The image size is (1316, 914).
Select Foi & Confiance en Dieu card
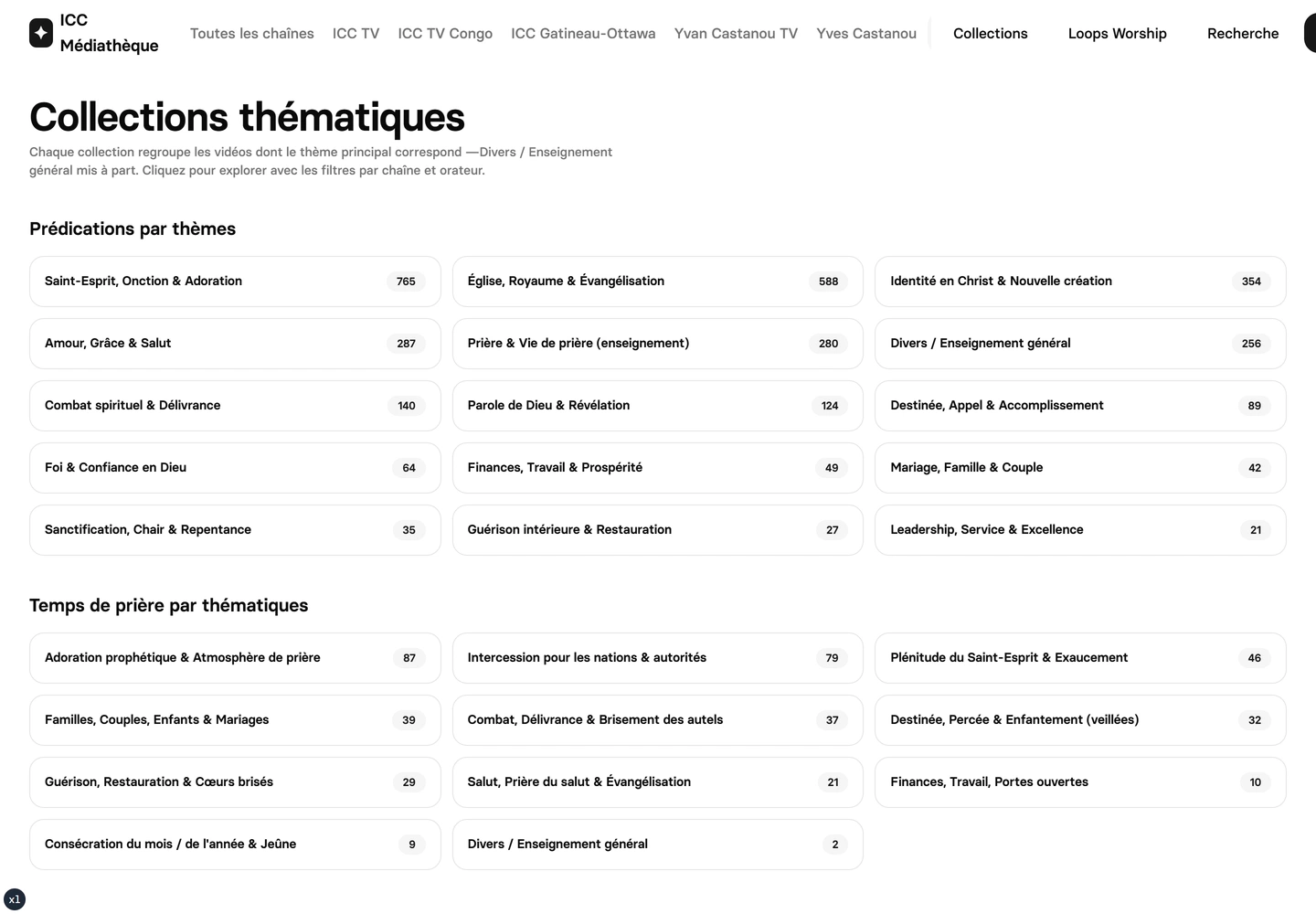(x=235, y=468)
